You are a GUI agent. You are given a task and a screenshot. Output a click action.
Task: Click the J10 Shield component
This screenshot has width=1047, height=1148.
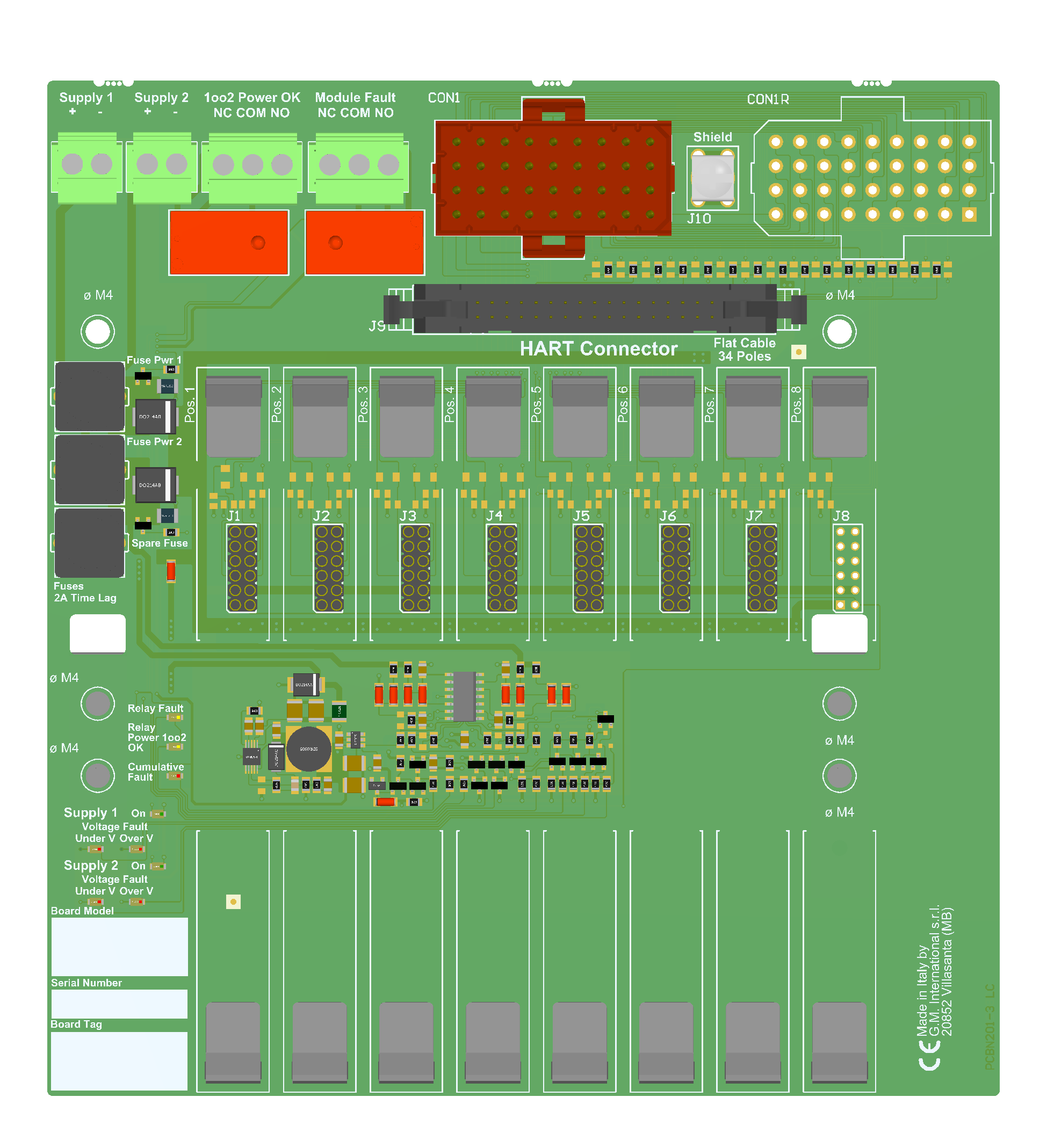point(712,177)
